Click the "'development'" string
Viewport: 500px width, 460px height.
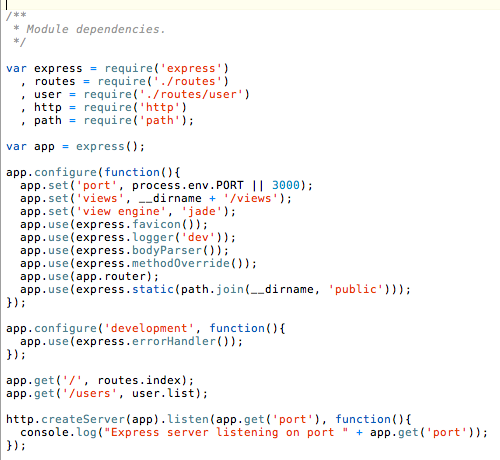(x=149, y=328)
